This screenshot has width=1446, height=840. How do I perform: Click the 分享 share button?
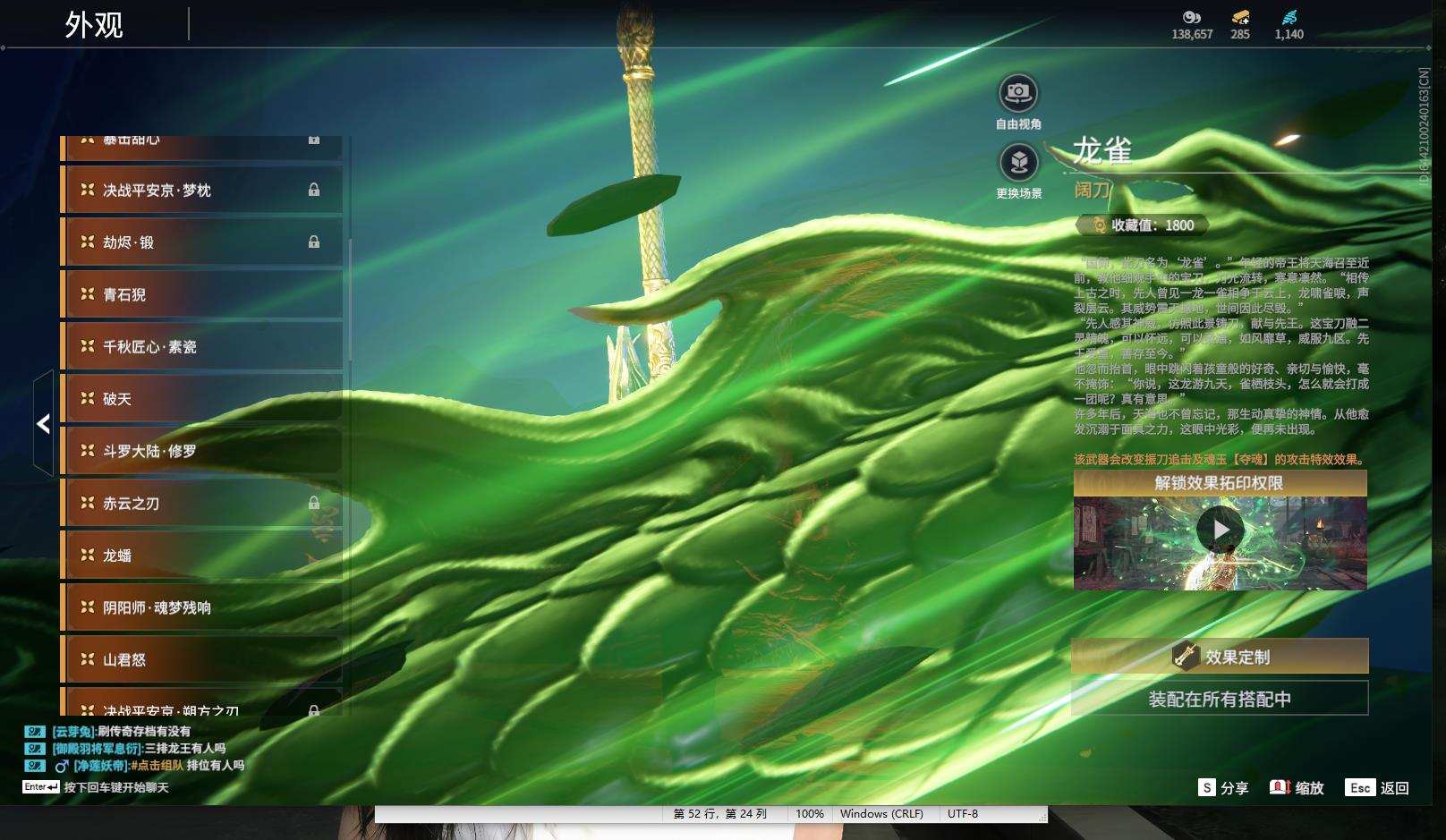coord(1223,788)
